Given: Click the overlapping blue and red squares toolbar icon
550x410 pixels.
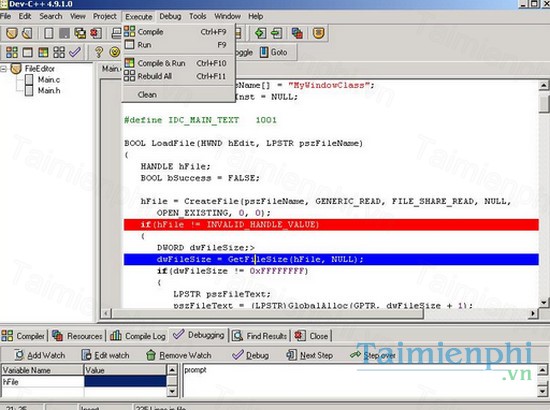Looking at the screenshot, I should pyautogui.click(x=297, y=33).
